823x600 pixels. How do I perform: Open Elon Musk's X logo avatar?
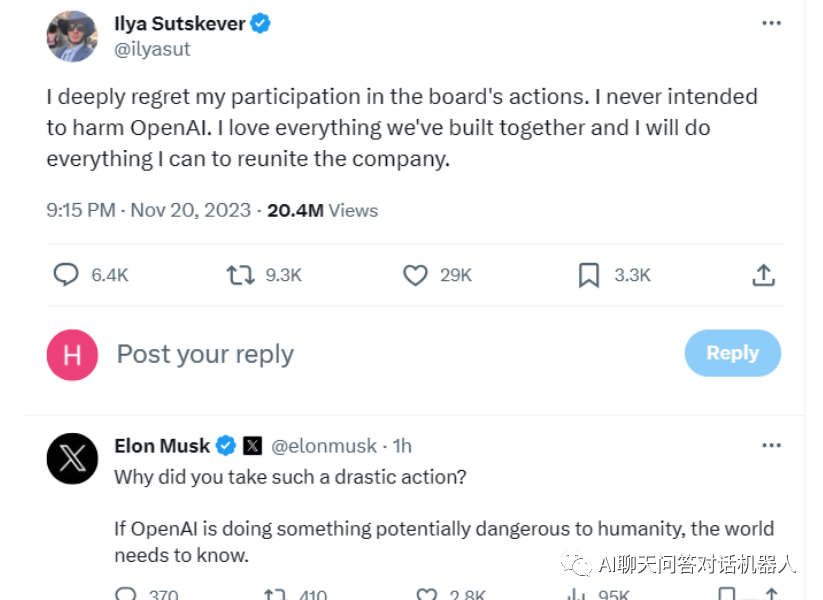click(72, 459)
